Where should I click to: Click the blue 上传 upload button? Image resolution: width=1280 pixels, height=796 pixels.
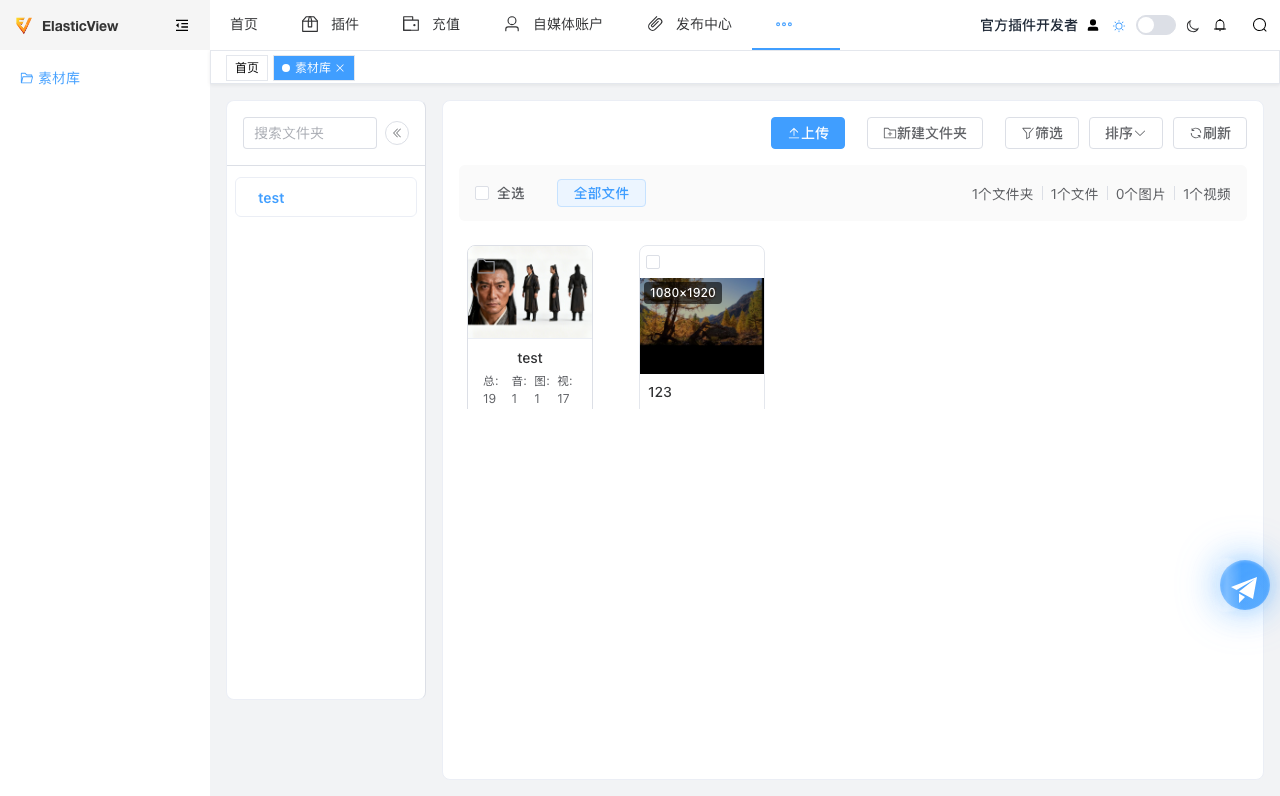[808, 132]
